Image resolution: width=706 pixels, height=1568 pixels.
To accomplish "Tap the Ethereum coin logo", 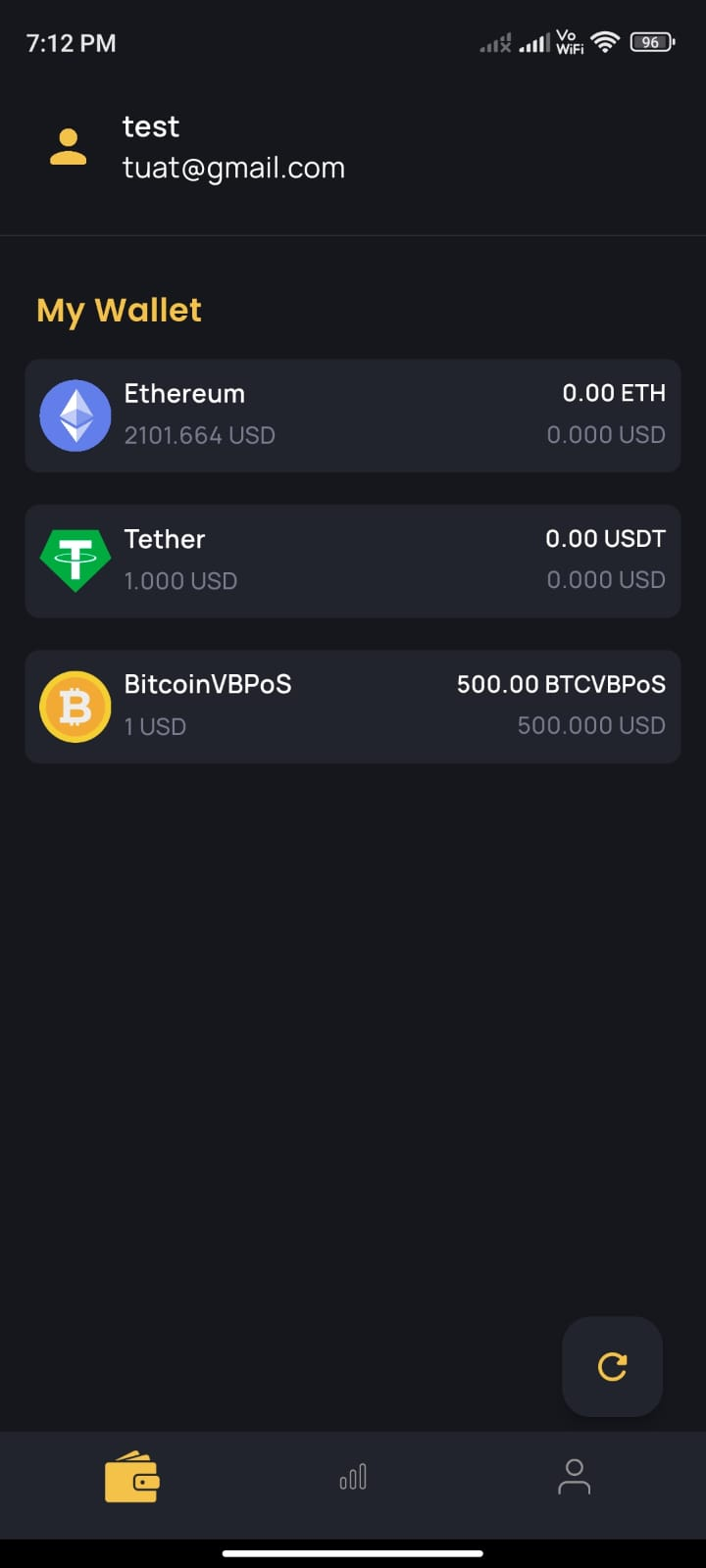I will point(76,416).
